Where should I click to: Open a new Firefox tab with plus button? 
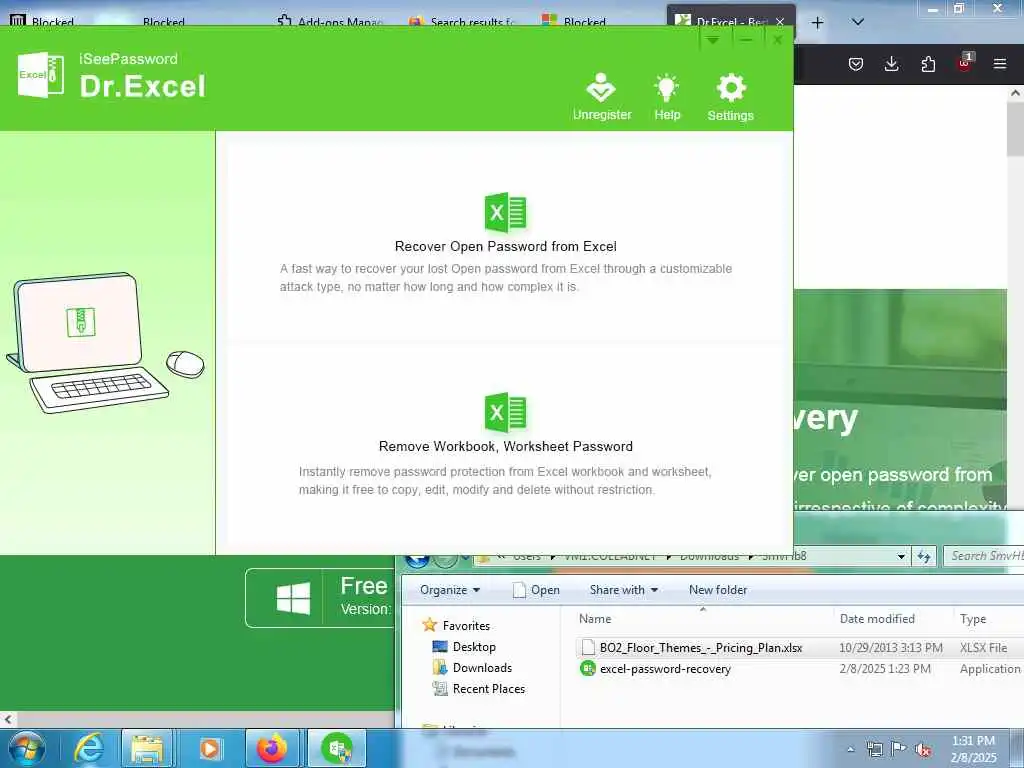817,23
